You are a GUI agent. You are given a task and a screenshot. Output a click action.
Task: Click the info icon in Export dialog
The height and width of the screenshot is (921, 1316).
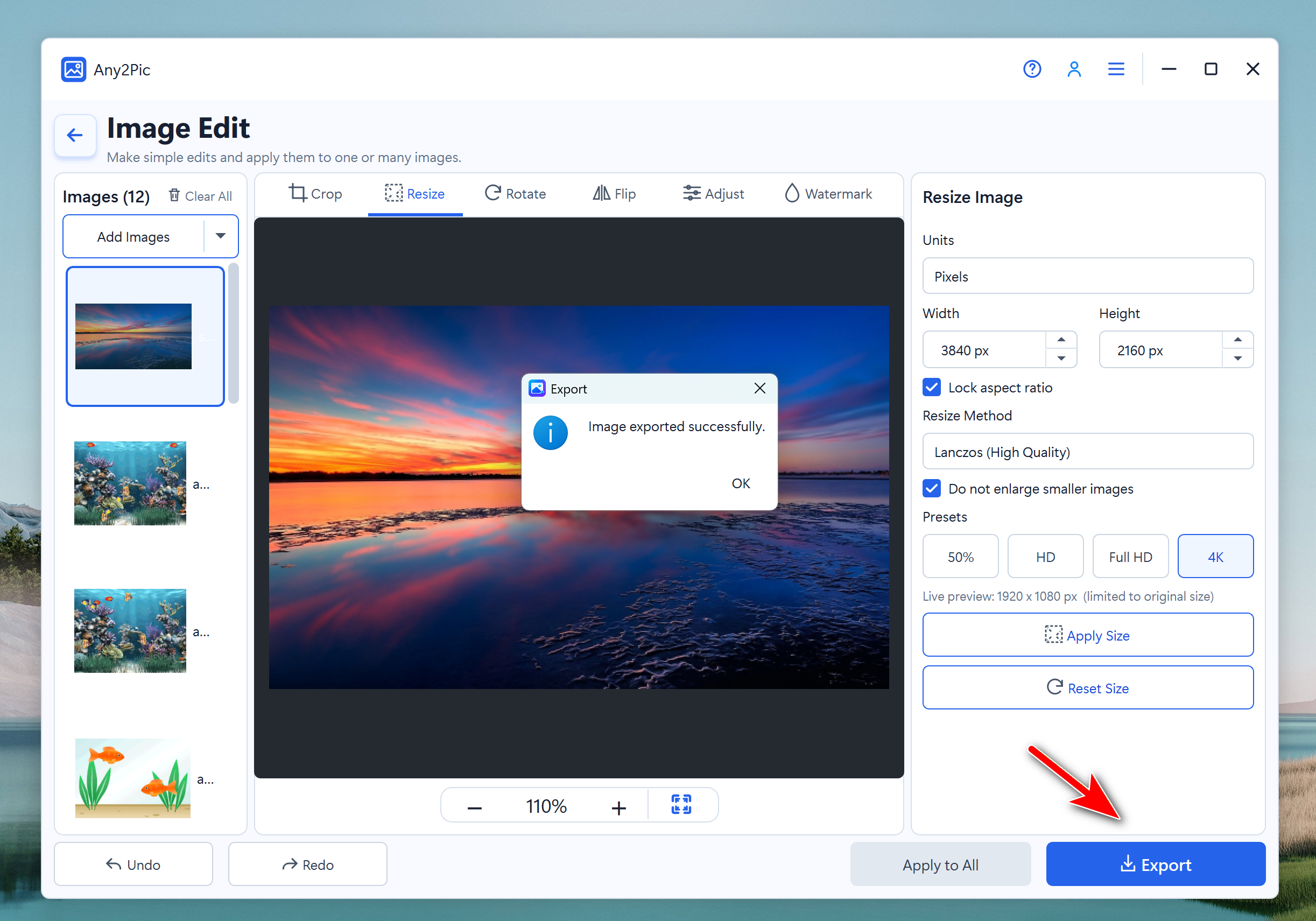pos(550,433)
